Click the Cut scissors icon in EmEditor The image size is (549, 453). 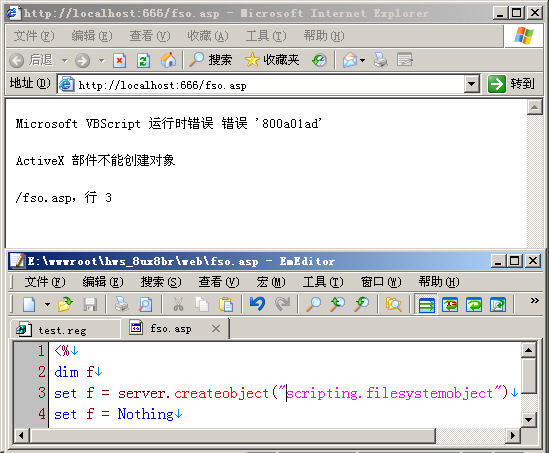pyautogui.click(x=178, y=304)
